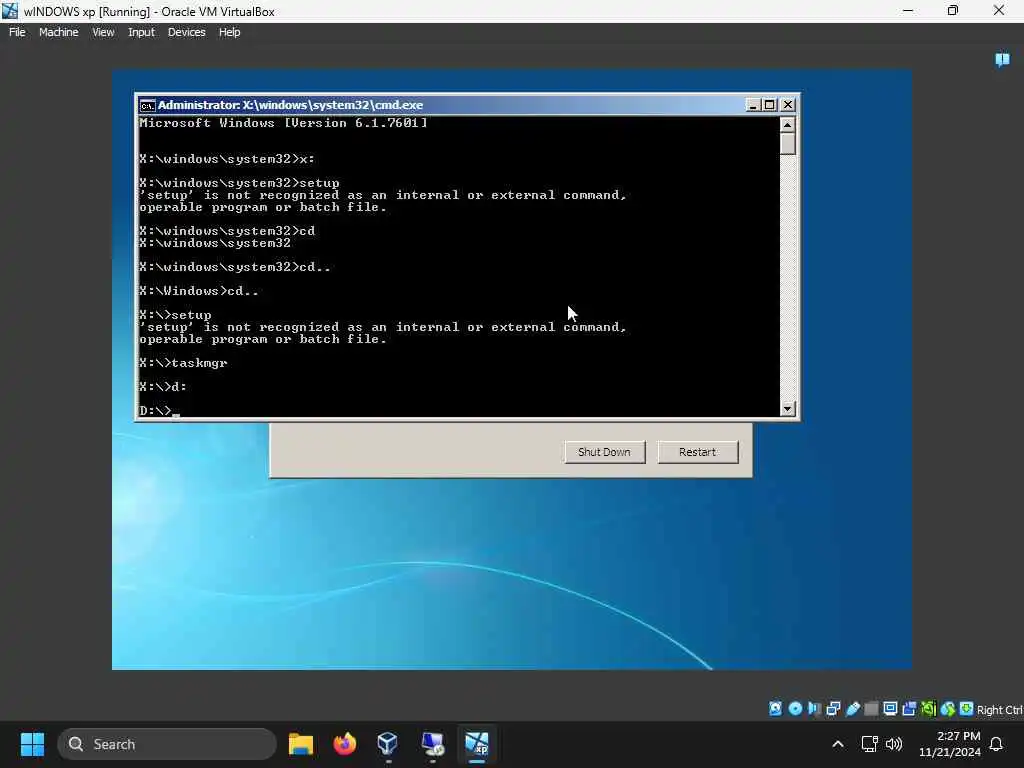Click the 'X:\>d:' command line
The height and width of the screenshot is (768, 1024).
[163, 387]
